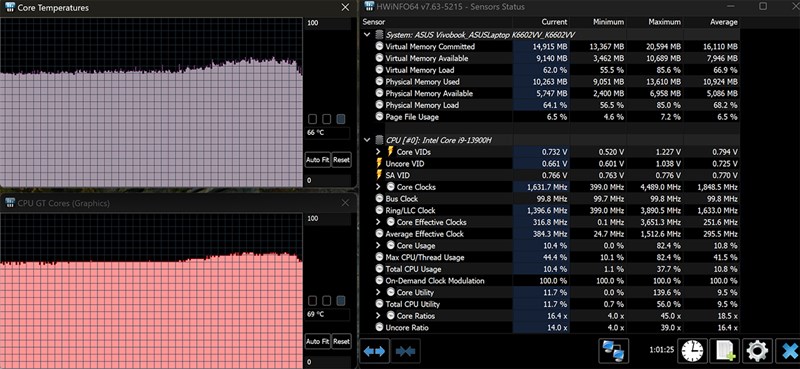Collapse the CPU [#0] Intel Core i9-13900H group
Viewport: 800px width, 369px height.
(x=367, y=140)
